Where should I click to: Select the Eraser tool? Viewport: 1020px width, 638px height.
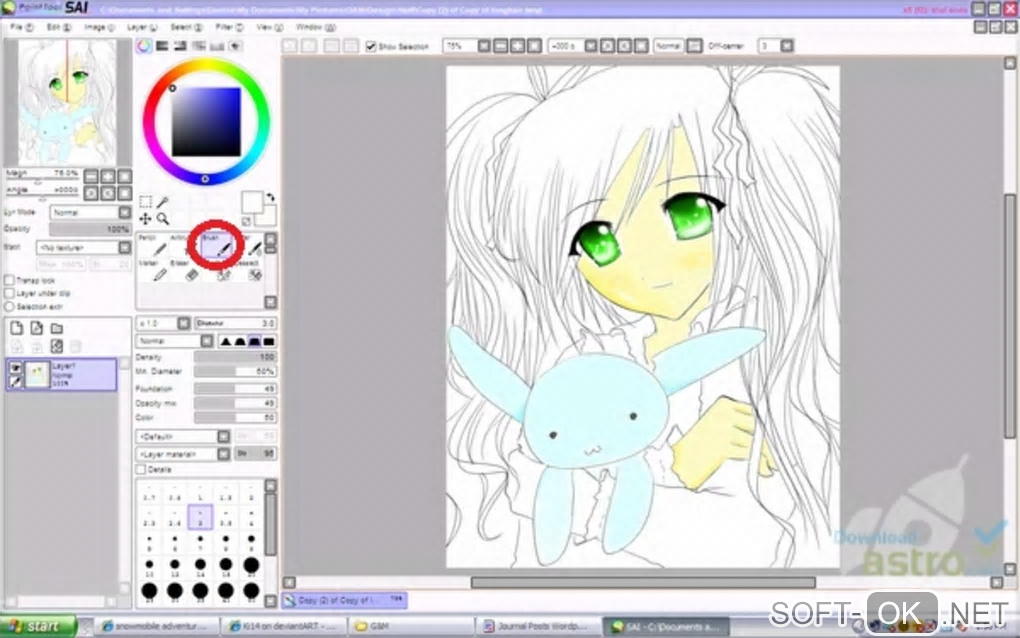185,272
